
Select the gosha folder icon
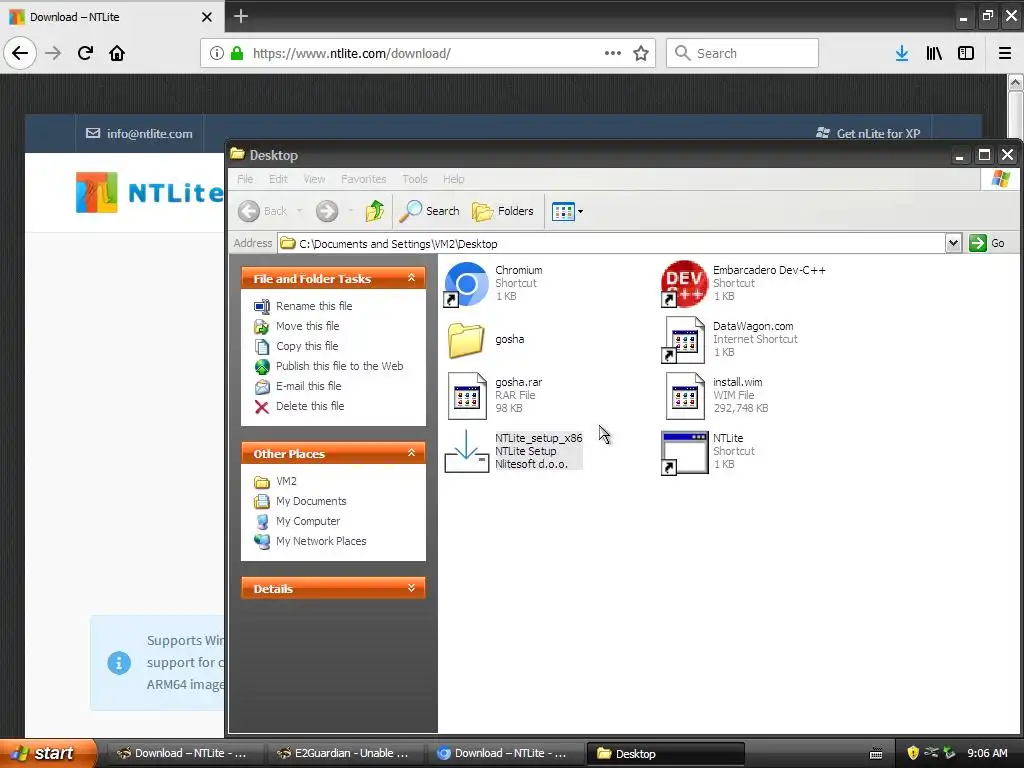[x=466, y=340]
